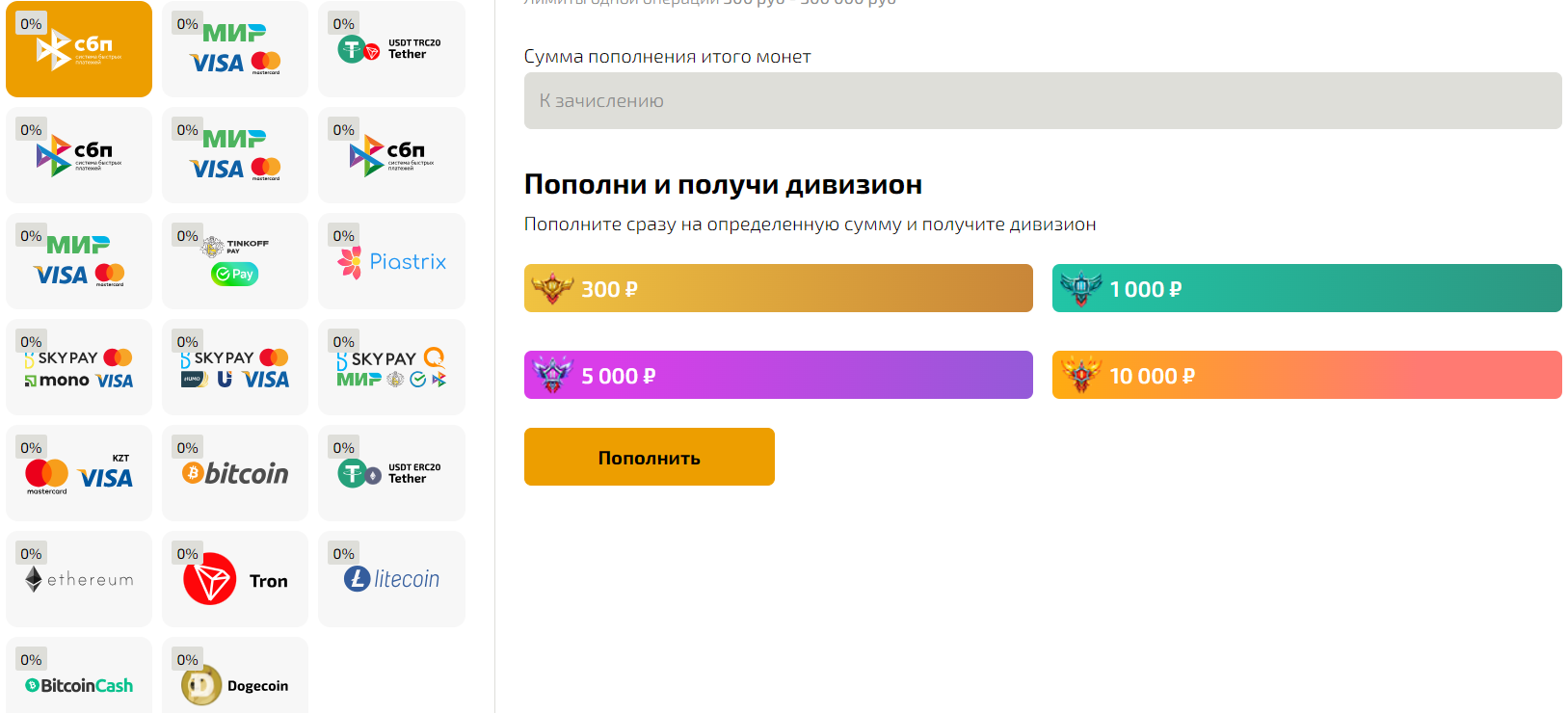This screenshot has width=1568, height=713.
Task: Select bitcoin as payment method
Action: [x=235, y=473]
